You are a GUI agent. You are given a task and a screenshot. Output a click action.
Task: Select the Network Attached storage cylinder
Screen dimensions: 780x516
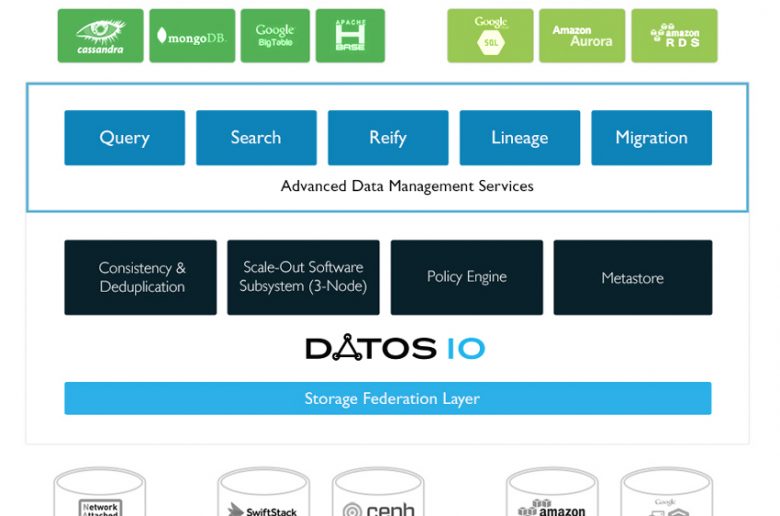(100, 492)
